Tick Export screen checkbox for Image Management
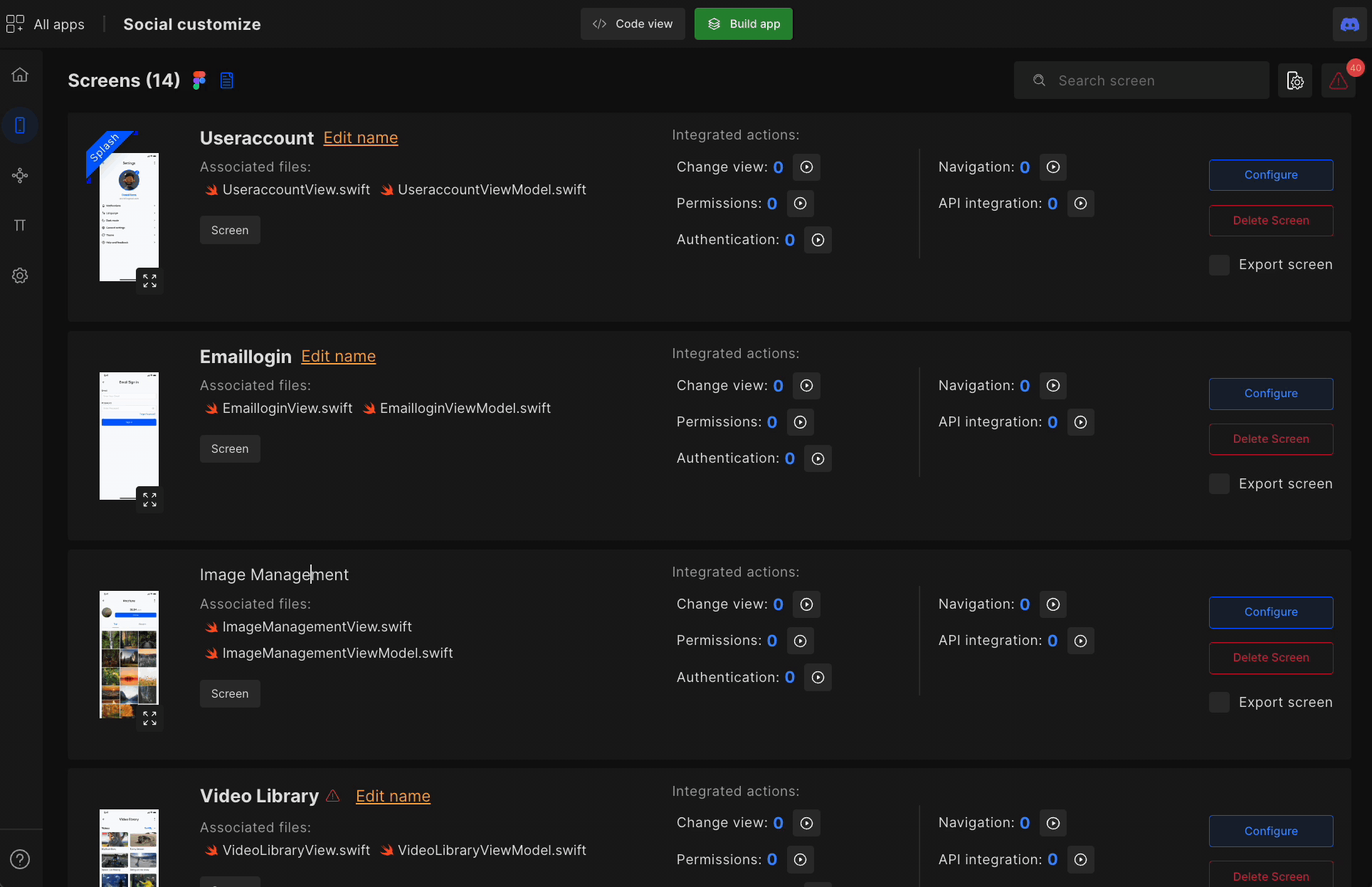 (x=1219, y=703)
